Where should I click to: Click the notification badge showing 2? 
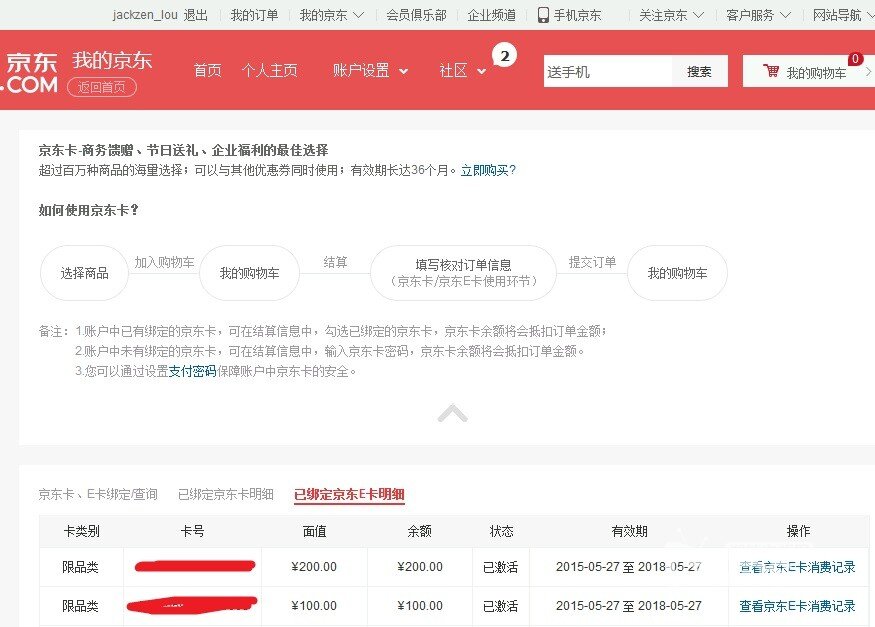point(504,56)
